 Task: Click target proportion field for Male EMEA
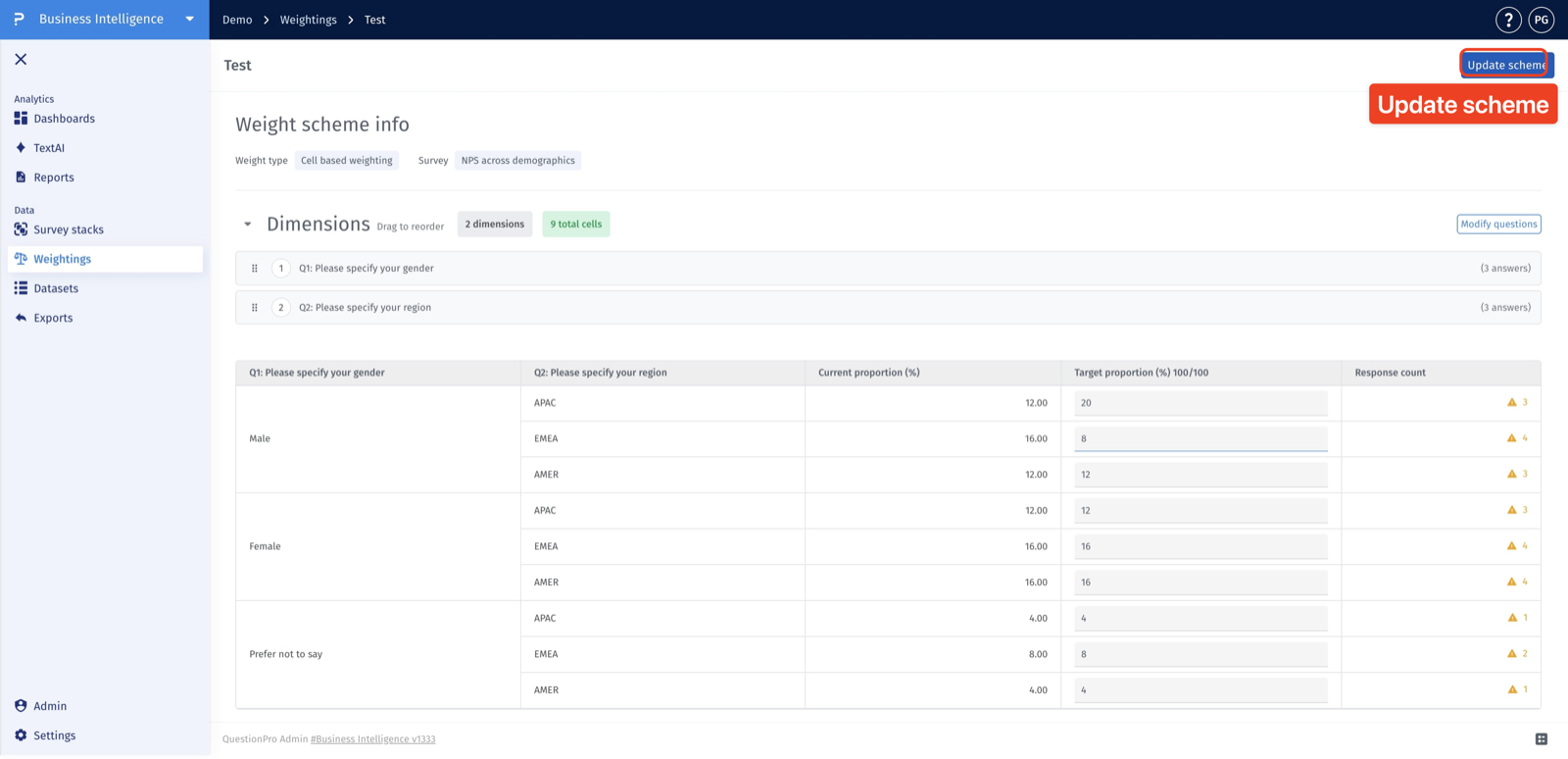click(x=1200, y=439)
